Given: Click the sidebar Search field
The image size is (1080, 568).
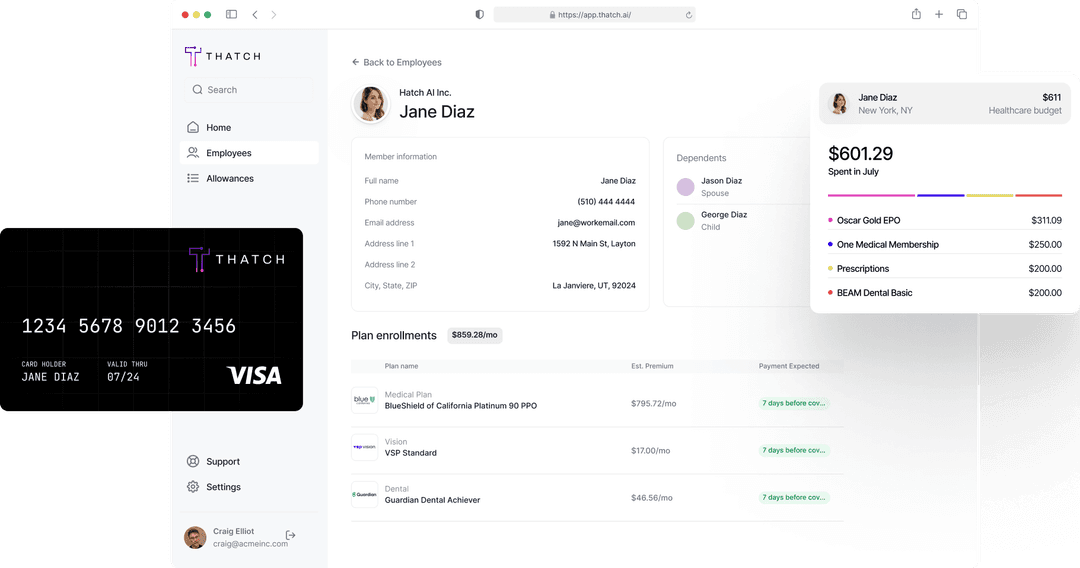Looking at the screenshot, I should click(x=248, y=90).
